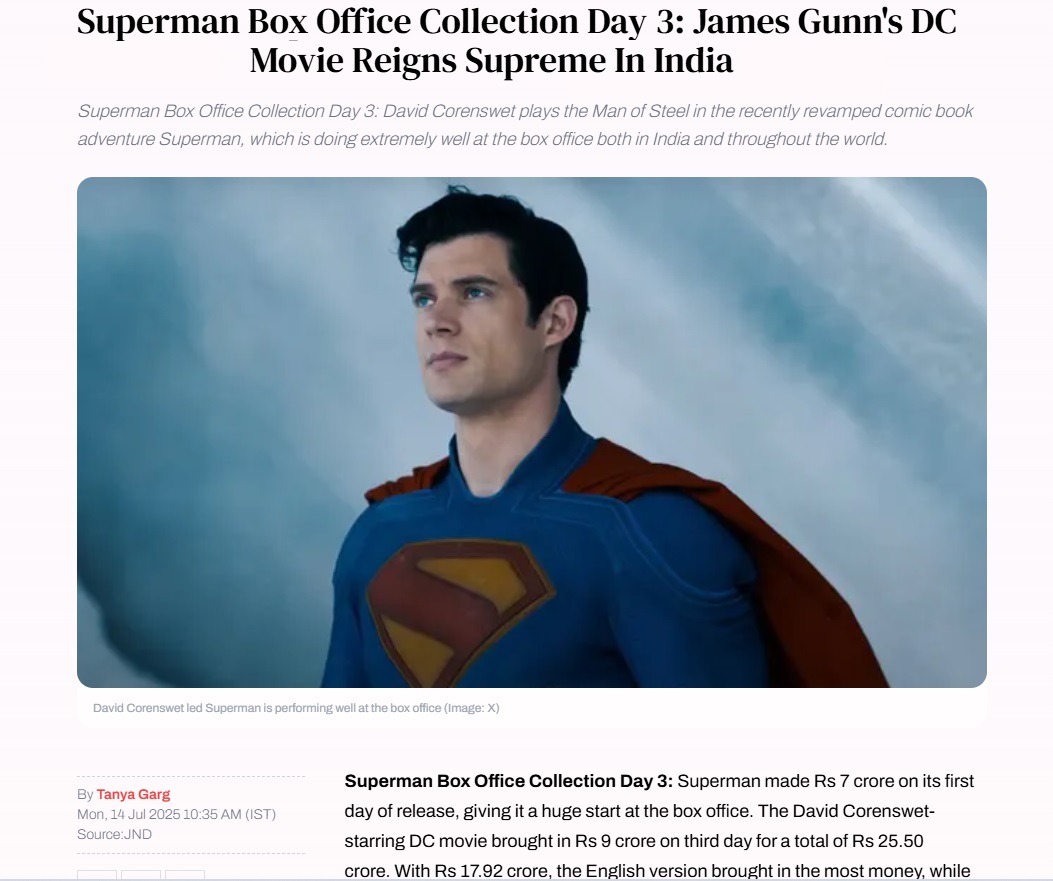Click the second share box below byline

[141, 874]
